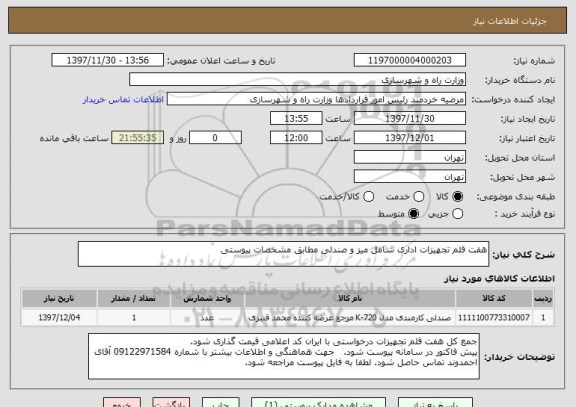Click the تاریخ نیاز column header
The height and width of the screenshot is (407, 576).
59,299
